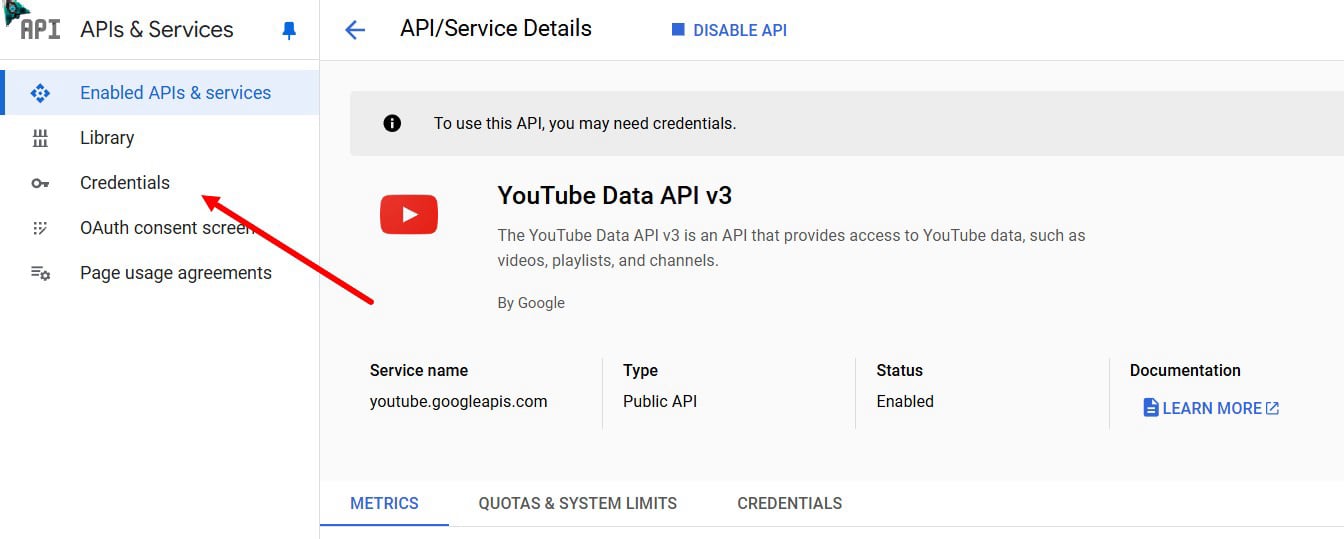The height and width of the screenshot is (539, 1344).
Task: Click the Type column label
Action: point(640,370)
